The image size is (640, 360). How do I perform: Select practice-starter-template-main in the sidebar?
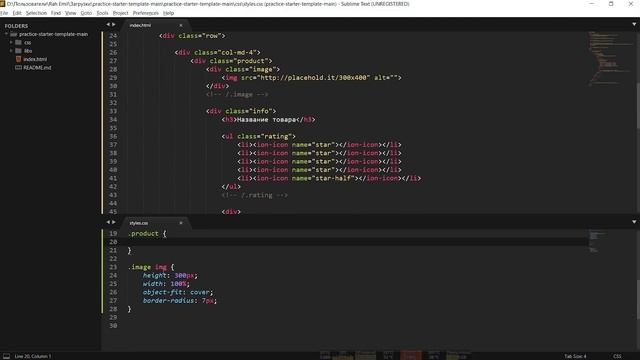tap(53, 34)
